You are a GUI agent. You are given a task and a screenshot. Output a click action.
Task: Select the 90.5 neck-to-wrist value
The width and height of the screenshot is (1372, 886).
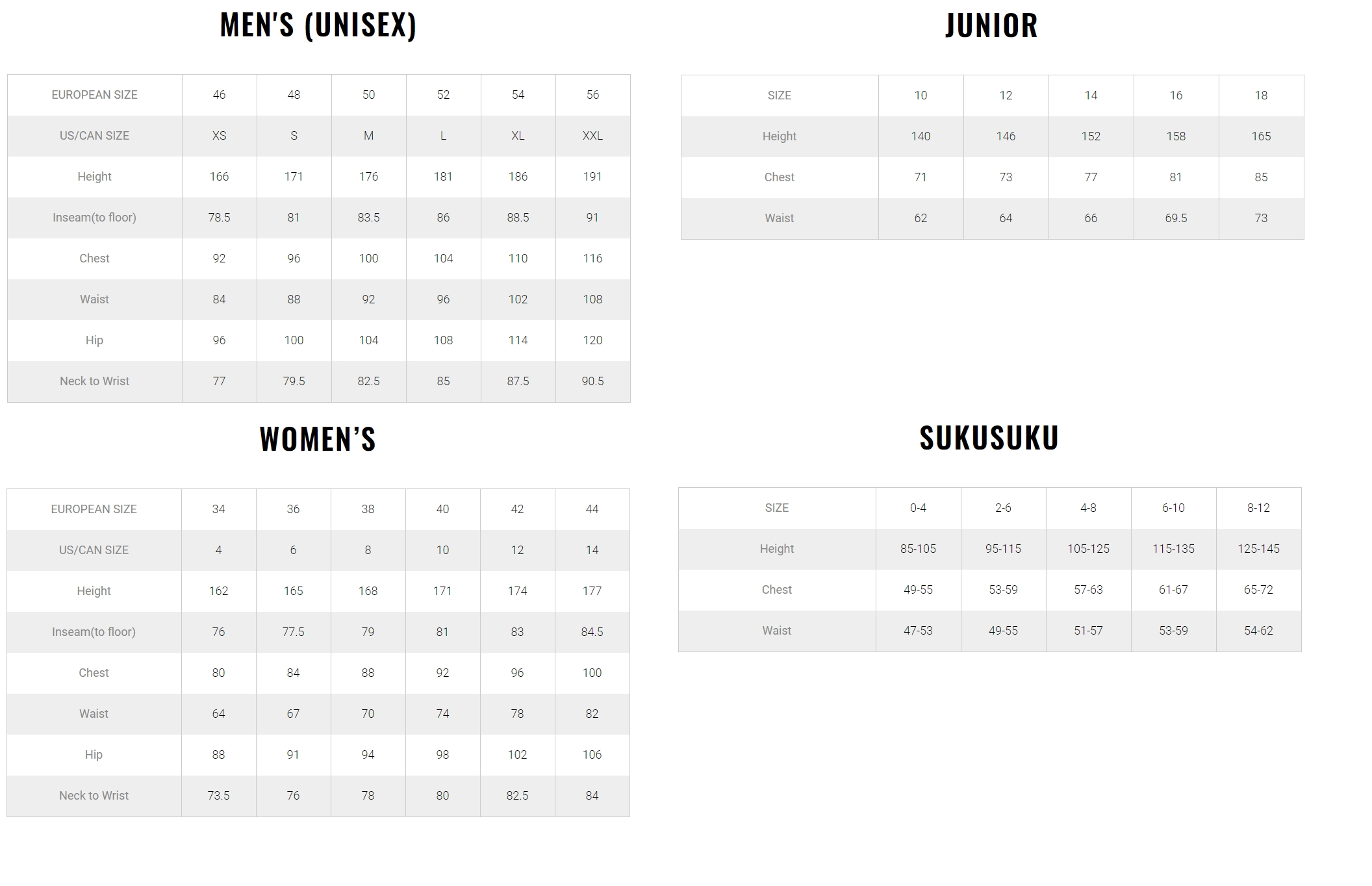click(592, 381)
